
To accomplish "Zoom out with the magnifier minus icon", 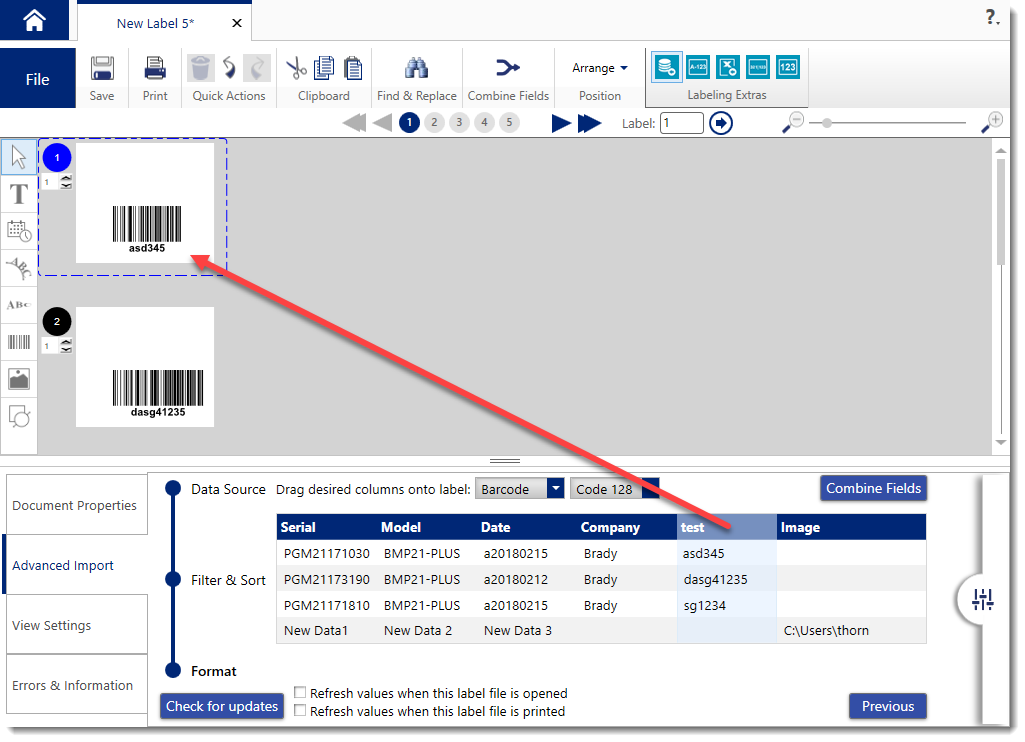I will pyautogui.click(x=793, y=122).
